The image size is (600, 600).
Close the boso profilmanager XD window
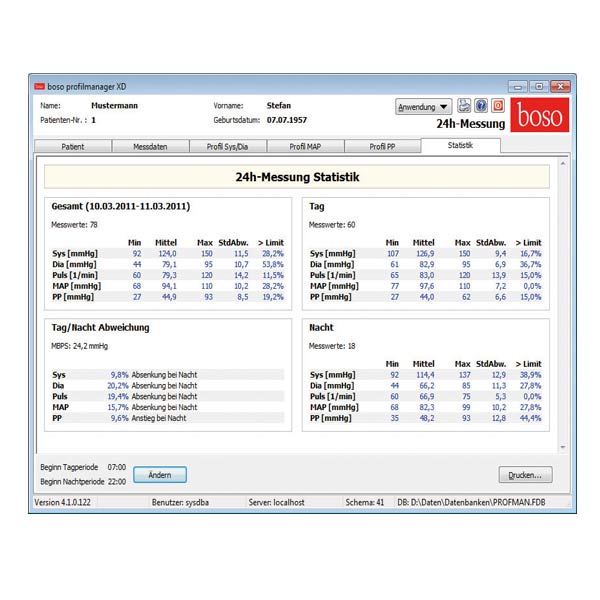560,87
